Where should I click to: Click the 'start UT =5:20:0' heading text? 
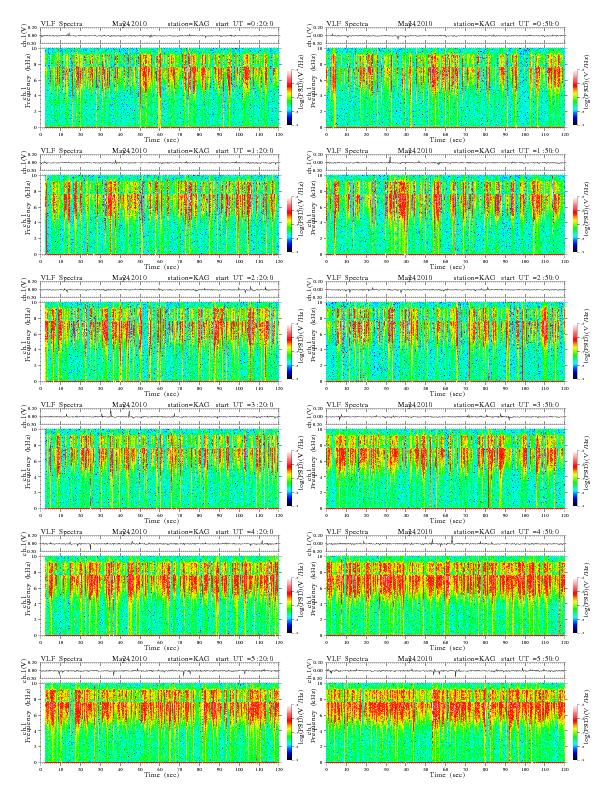coord(244,659)
